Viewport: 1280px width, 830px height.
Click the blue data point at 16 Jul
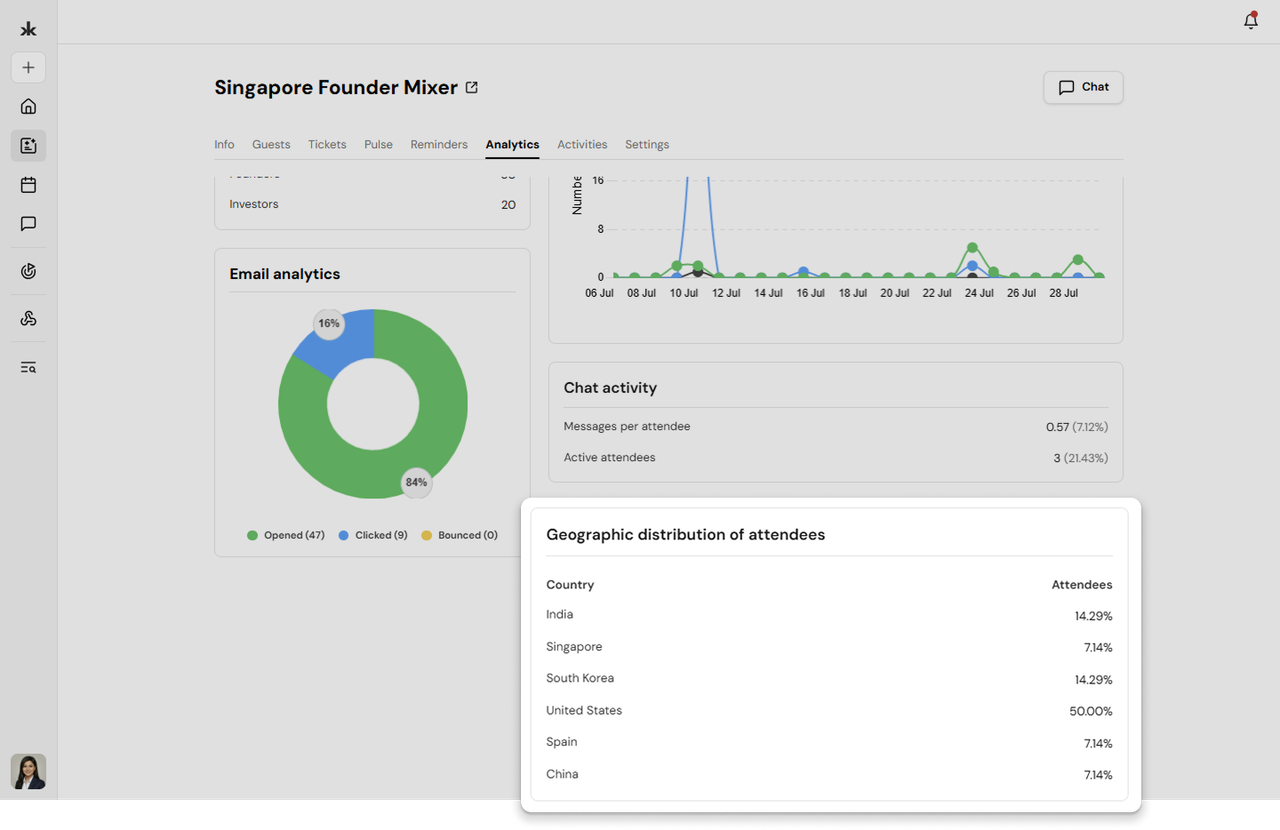(803, 271)
